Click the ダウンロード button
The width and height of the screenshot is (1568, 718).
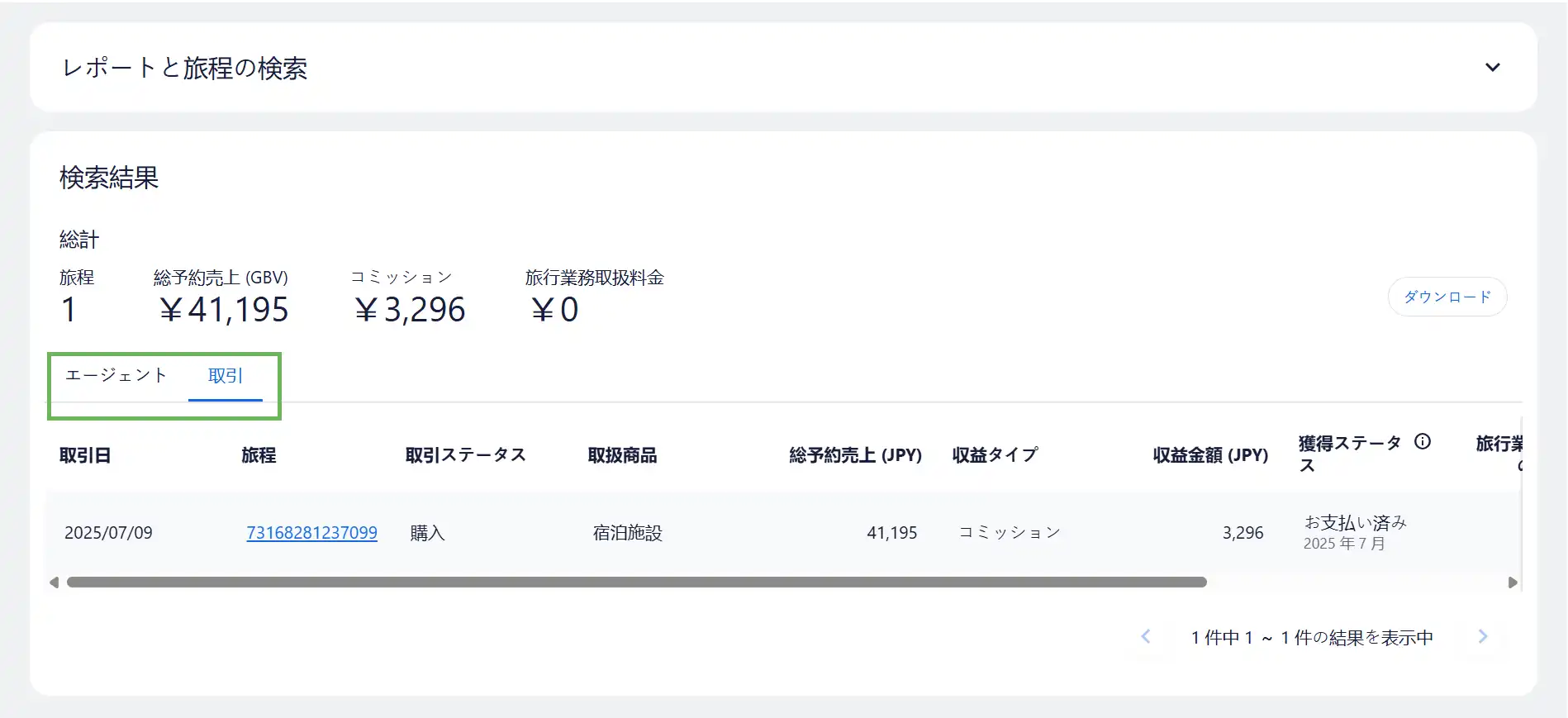coord(1447,297)
